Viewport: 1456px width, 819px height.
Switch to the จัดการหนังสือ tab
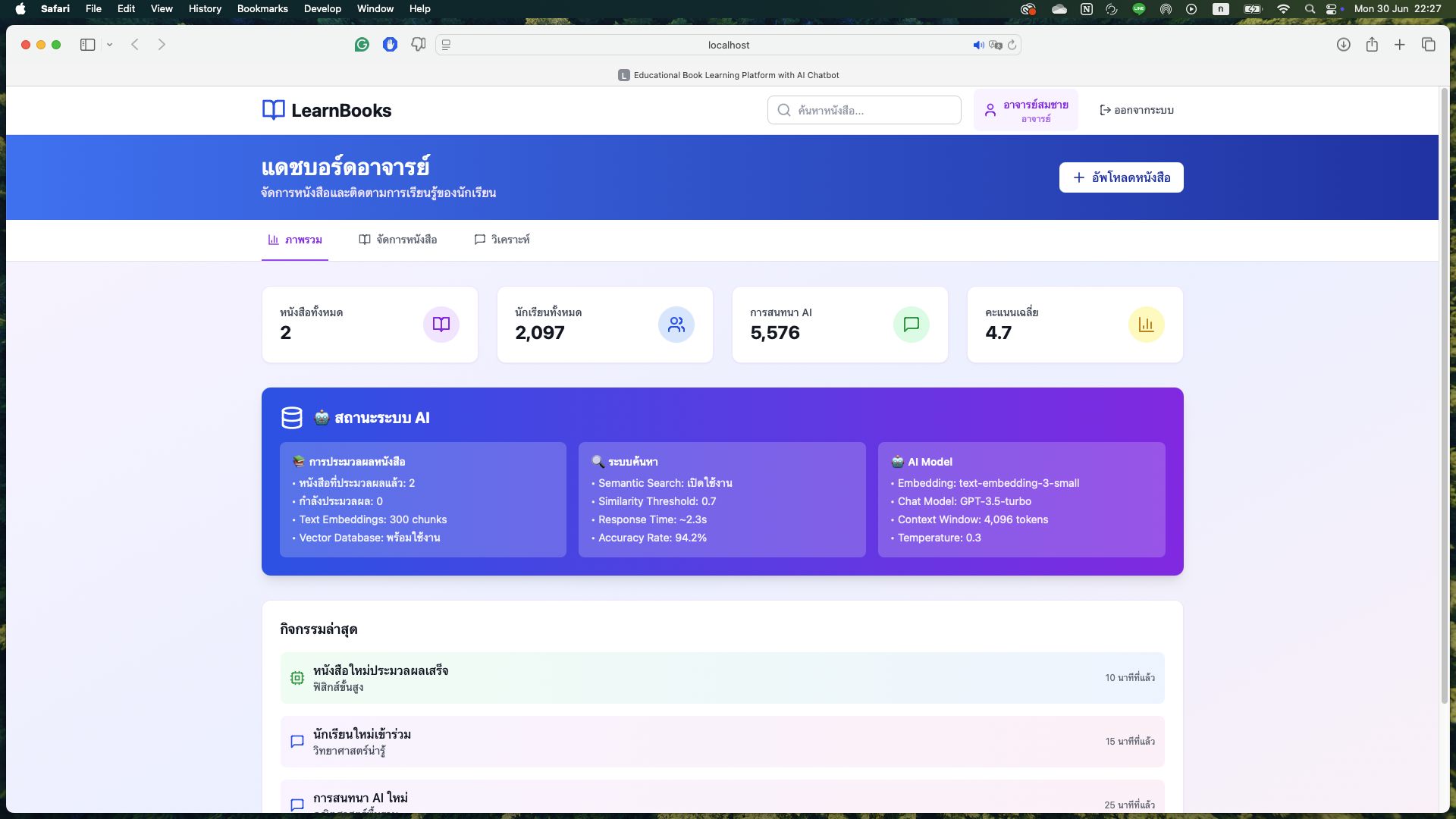pyautogui.click(x=398, y=240)
